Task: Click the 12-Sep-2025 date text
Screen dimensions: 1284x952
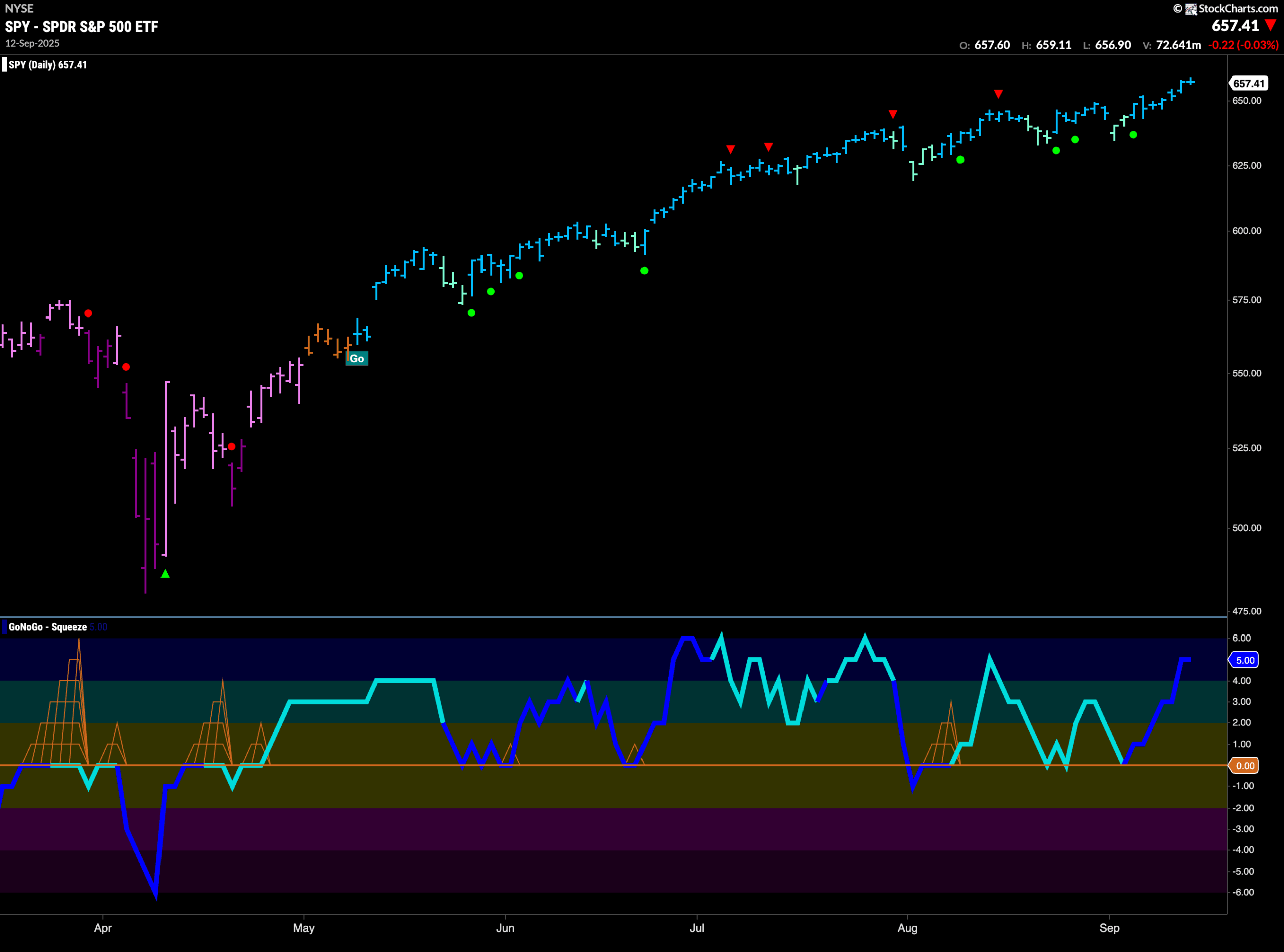Action: pos(32,43)
